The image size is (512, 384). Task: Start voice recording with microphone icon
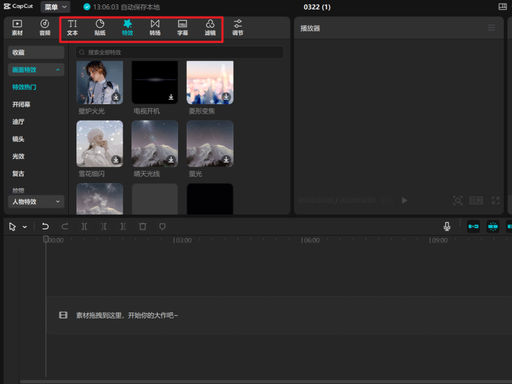coord(447,227)
